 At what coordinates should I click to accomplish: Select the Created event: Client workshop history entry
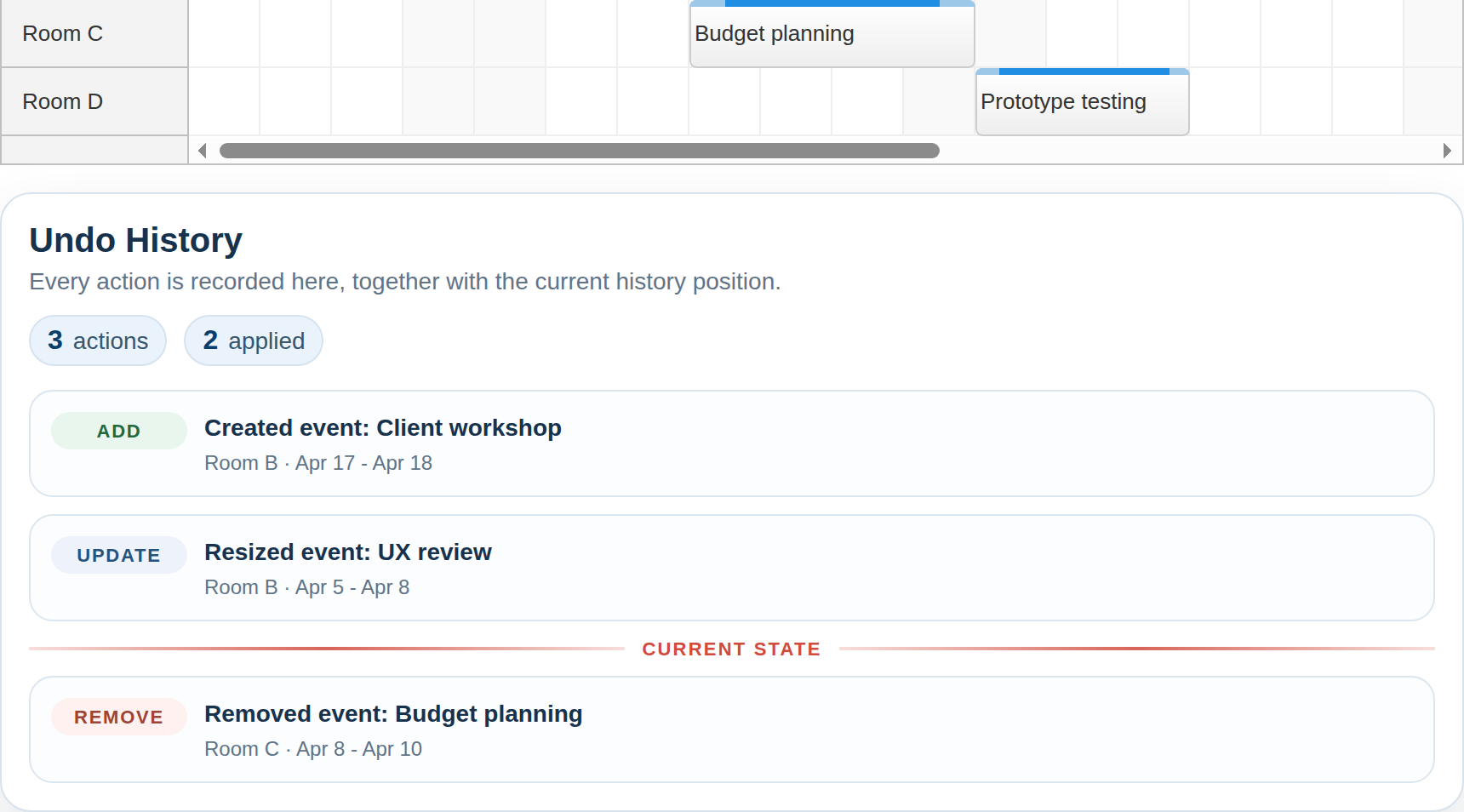pos(730,443)
